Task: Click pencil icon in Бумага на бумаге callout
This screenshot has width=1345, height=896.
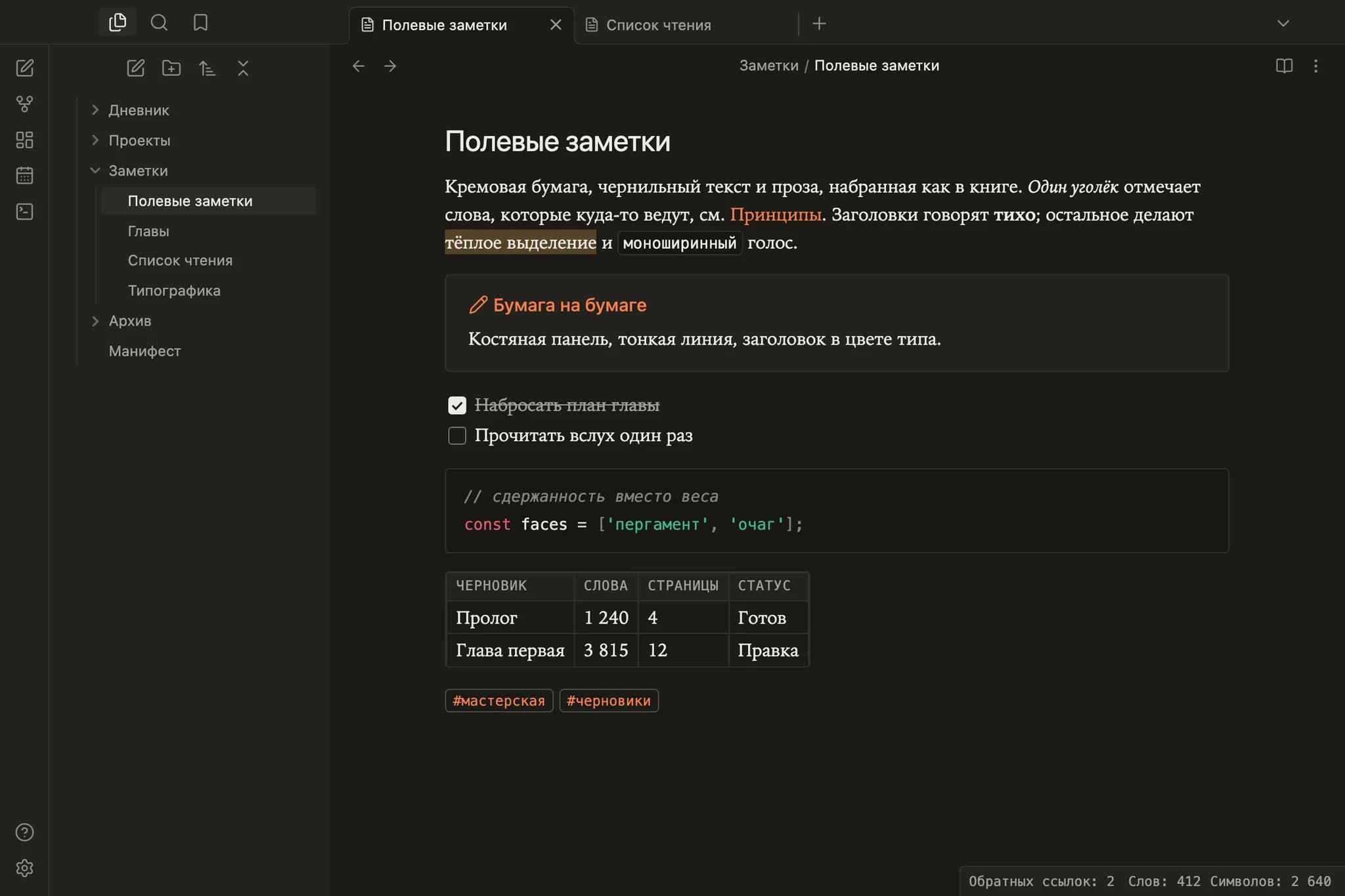Action: coord(478,305)
